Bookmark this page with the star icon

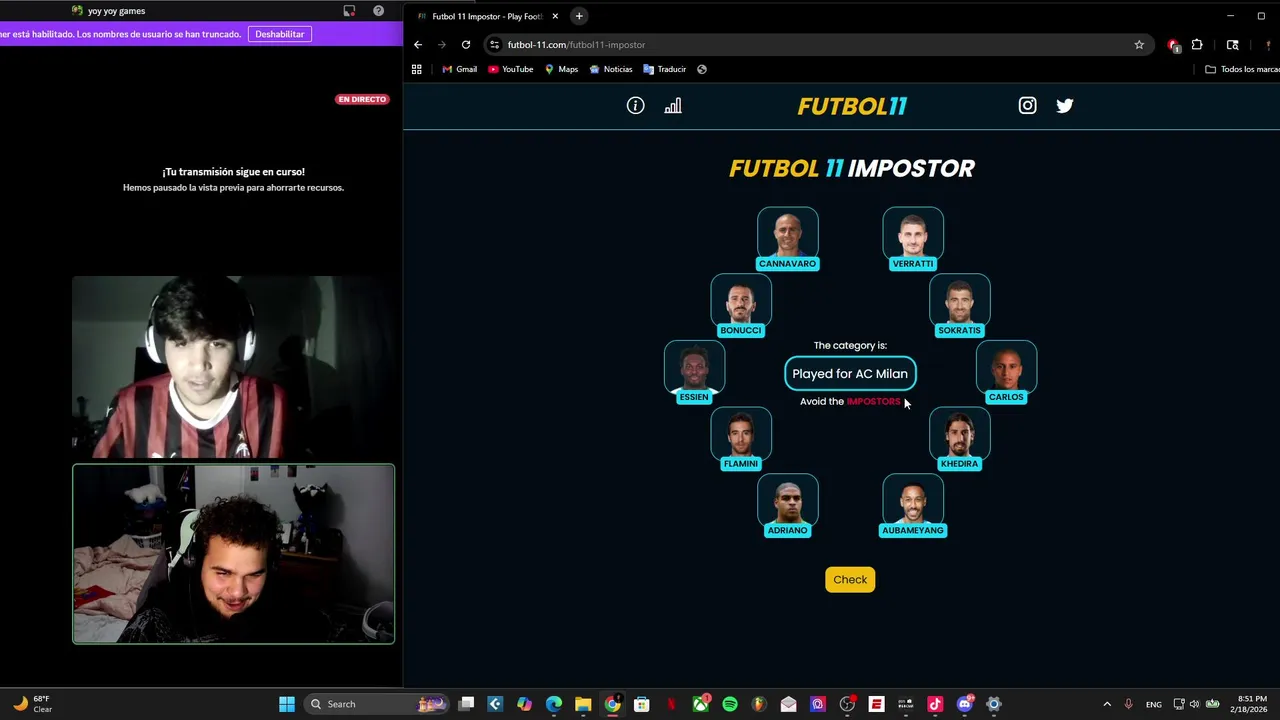tap(1139, 44)
